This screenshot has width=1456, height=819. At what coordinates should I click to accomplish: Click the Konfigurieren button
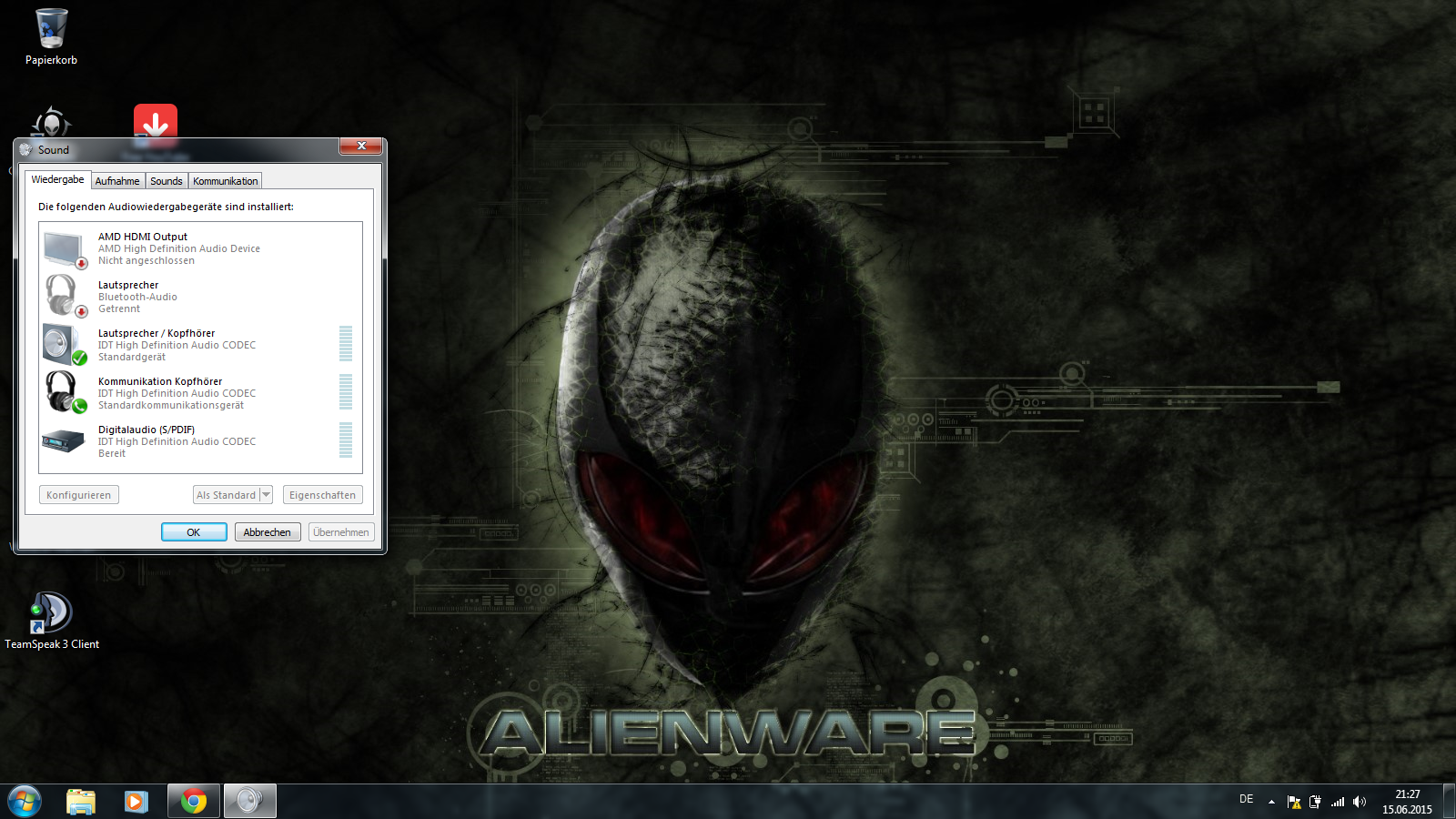[79, 495]
